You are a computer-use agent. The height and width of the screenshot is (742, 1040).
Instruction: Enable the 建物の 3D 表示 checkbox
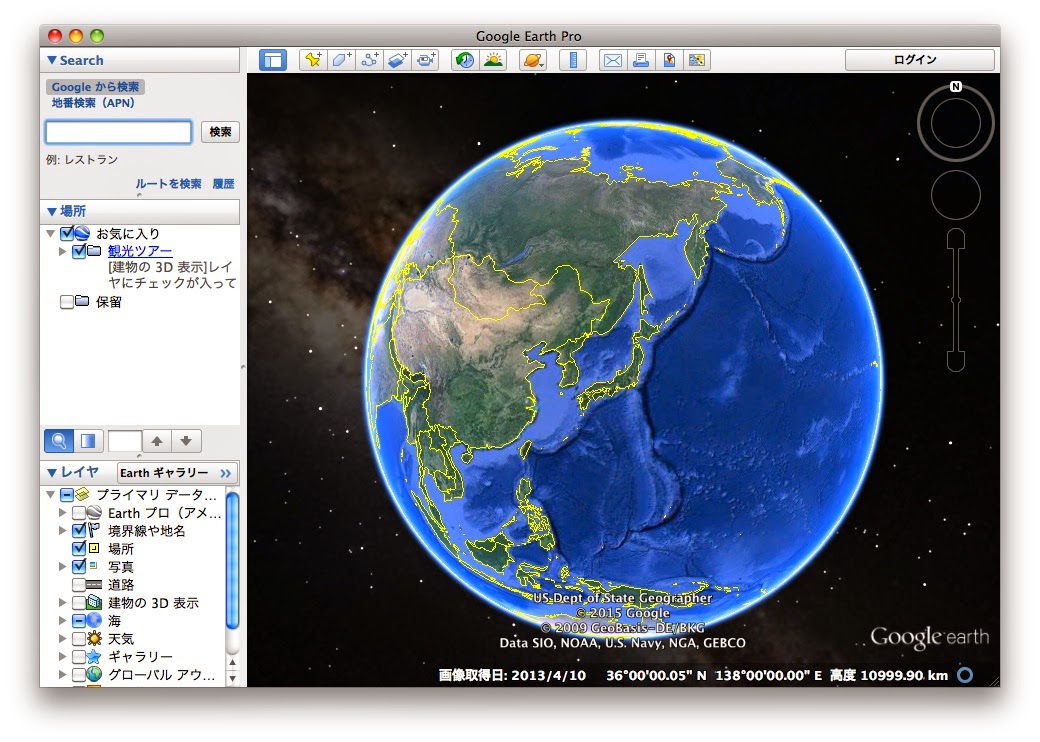(78, 603)
